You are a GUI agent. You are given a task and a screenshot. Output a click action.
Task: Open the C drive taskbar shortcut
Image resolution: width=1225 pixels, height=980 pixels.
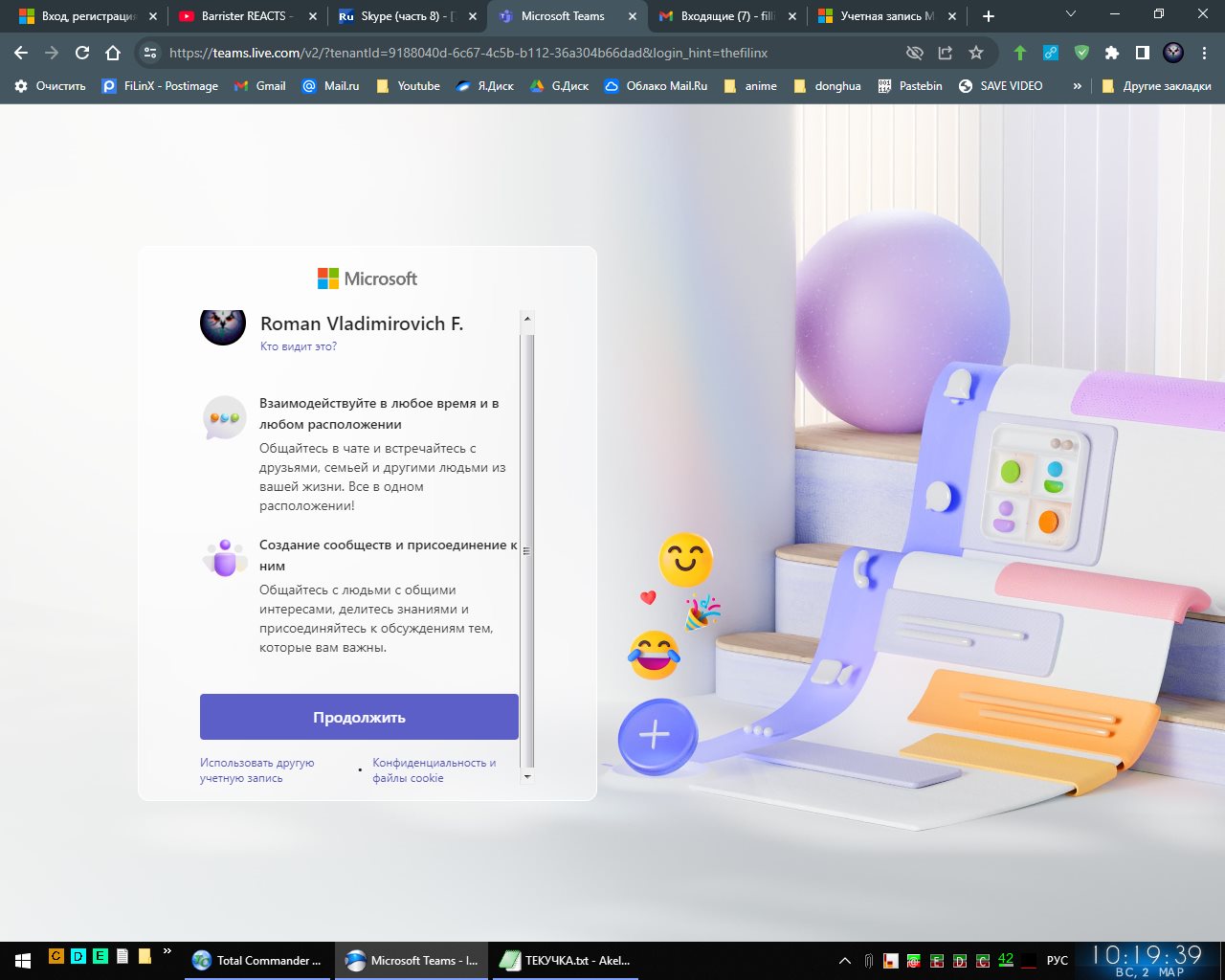(x=56, y=955)
